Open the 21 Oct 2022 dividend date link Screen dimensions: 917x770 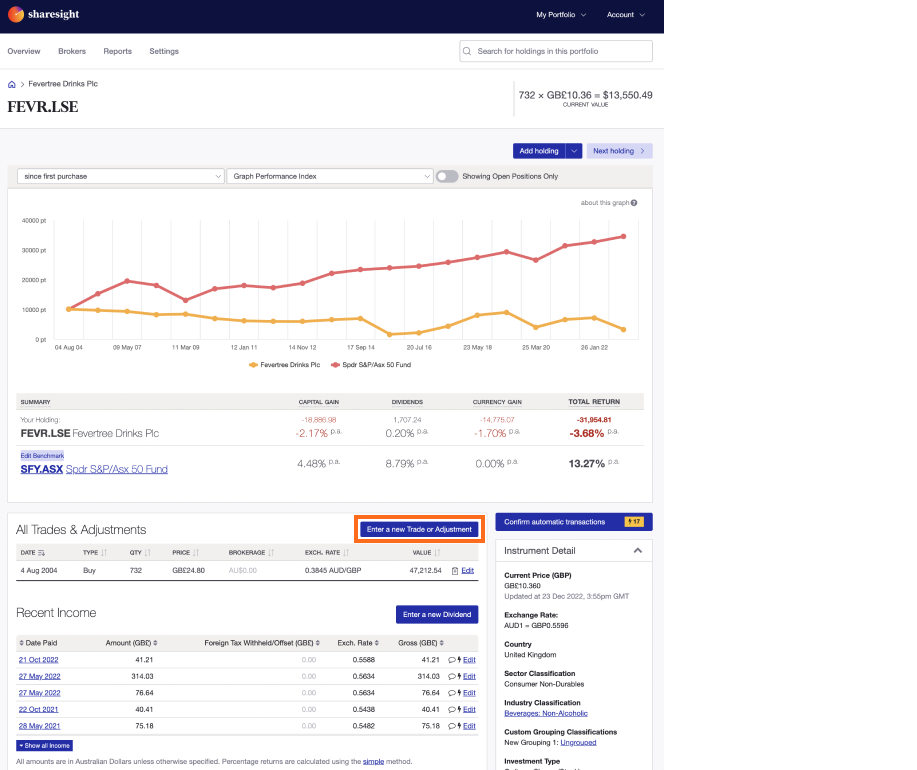click(x=39, y=660)
